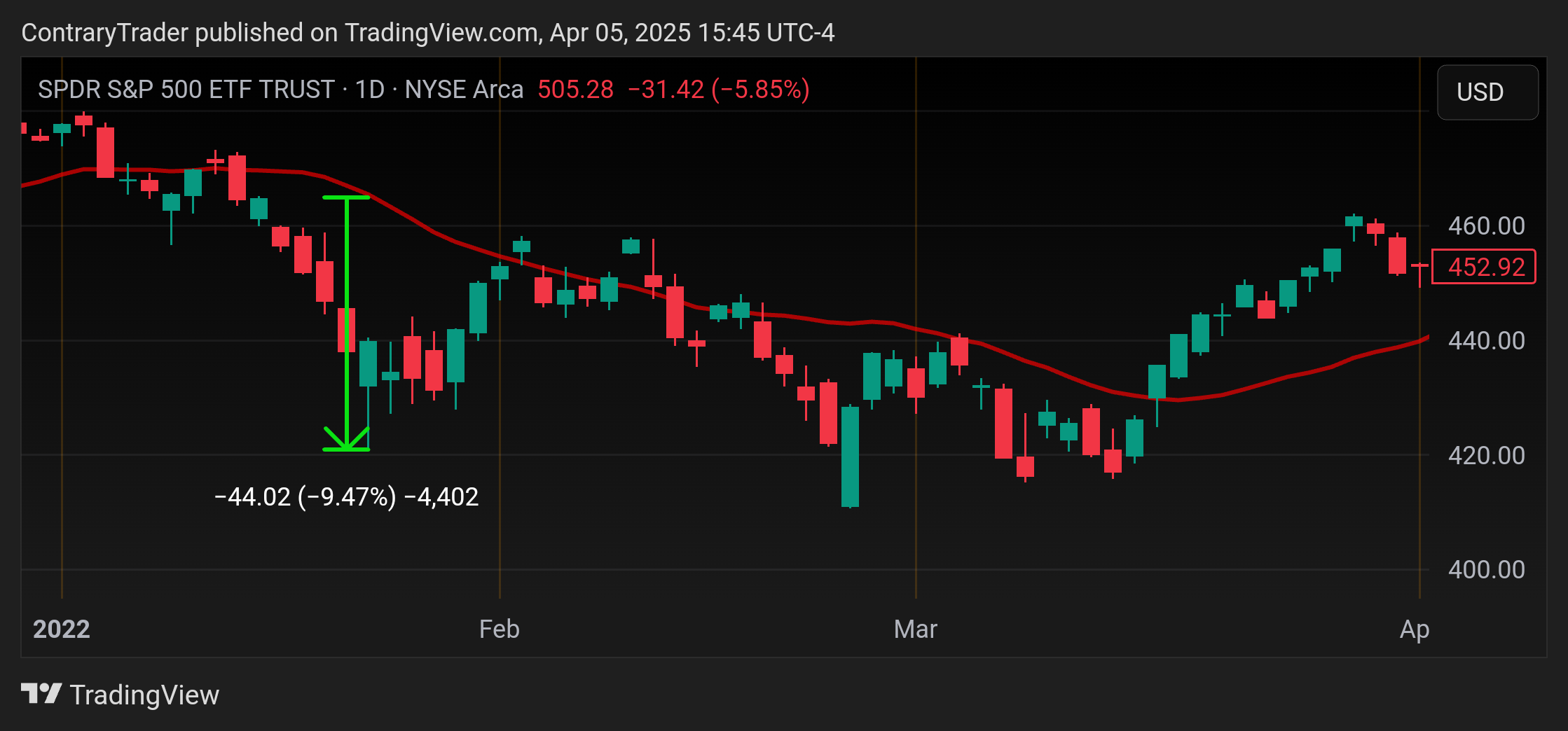Click the USD currency button
This screenshot has width=1568, height=731.
click(x=1487, y=92)
